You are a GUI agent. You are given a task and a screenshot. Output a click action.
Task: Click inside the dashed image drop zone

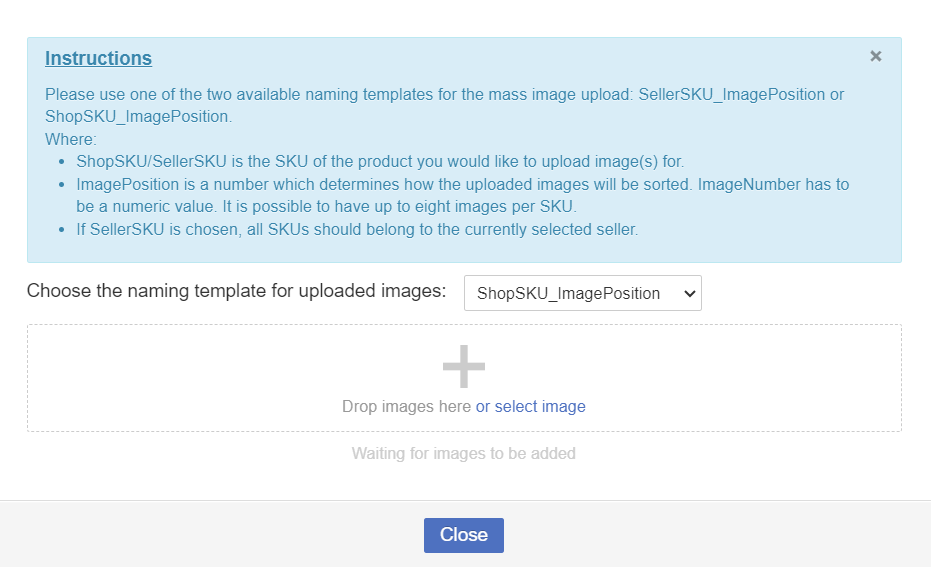200,378
